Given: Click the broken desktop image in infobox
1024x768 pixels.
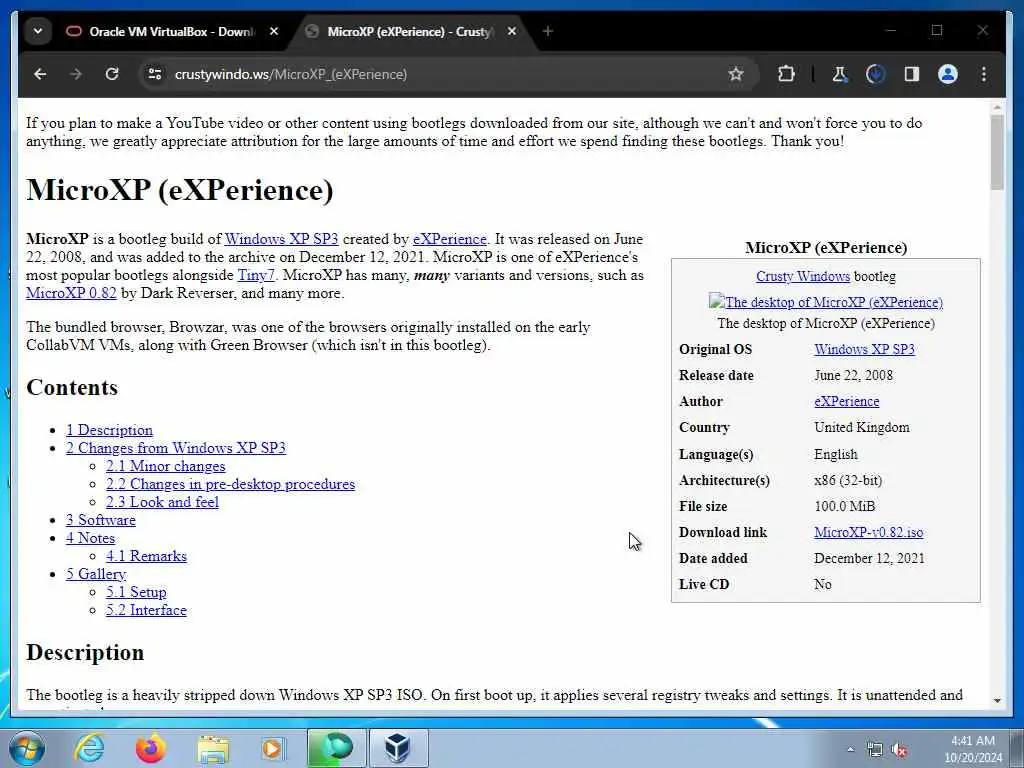Looking at the screenshot, I should [x=825, y=302].
